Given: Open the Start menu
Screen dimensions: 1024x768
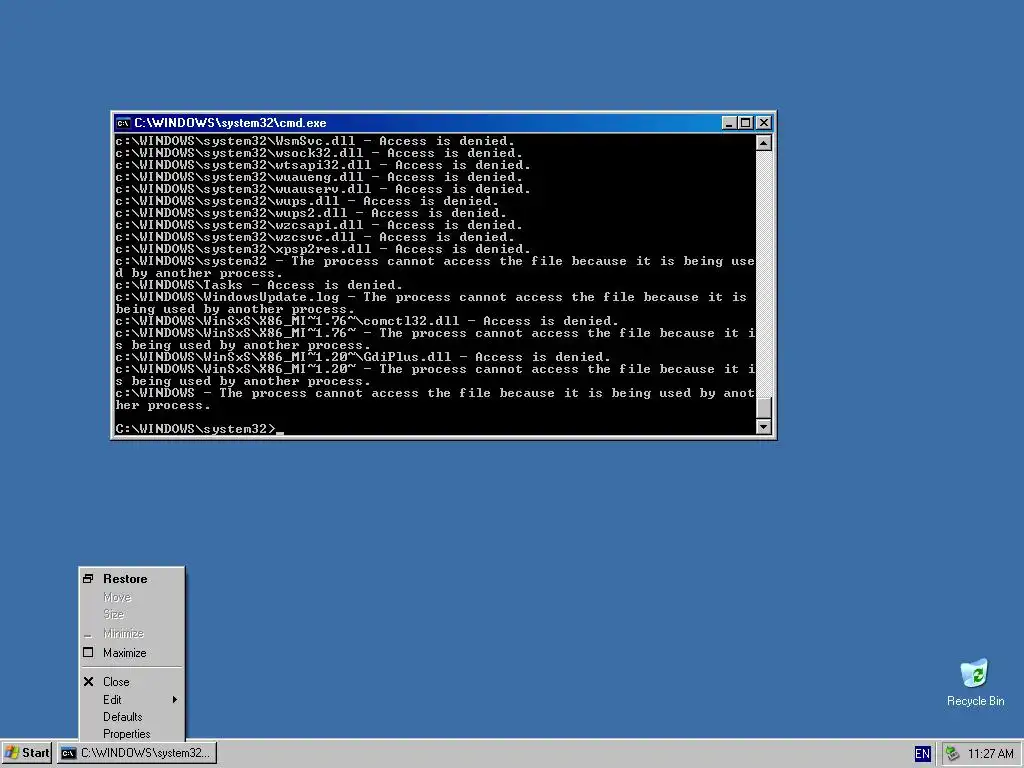Looking at the screenshot, I should (27, 753).
